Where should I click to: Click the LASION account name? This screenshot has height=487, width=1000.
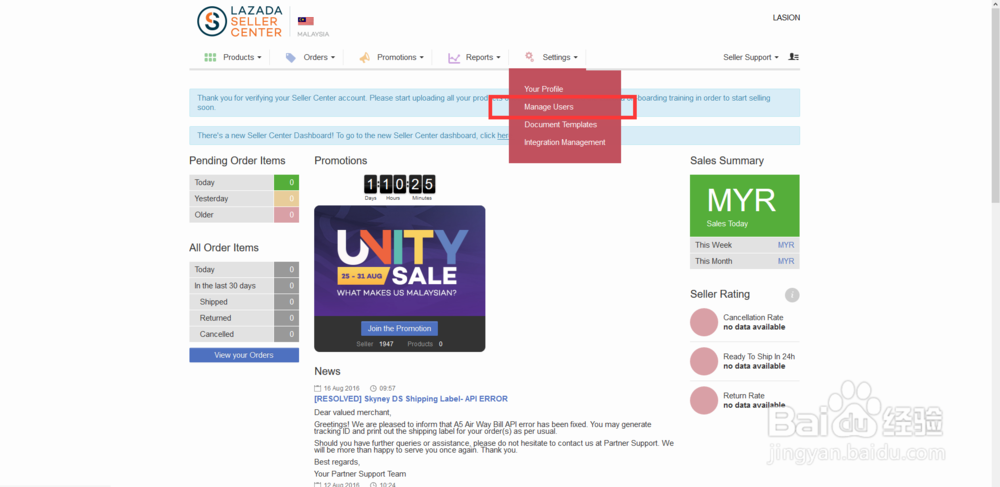(786, 18)
